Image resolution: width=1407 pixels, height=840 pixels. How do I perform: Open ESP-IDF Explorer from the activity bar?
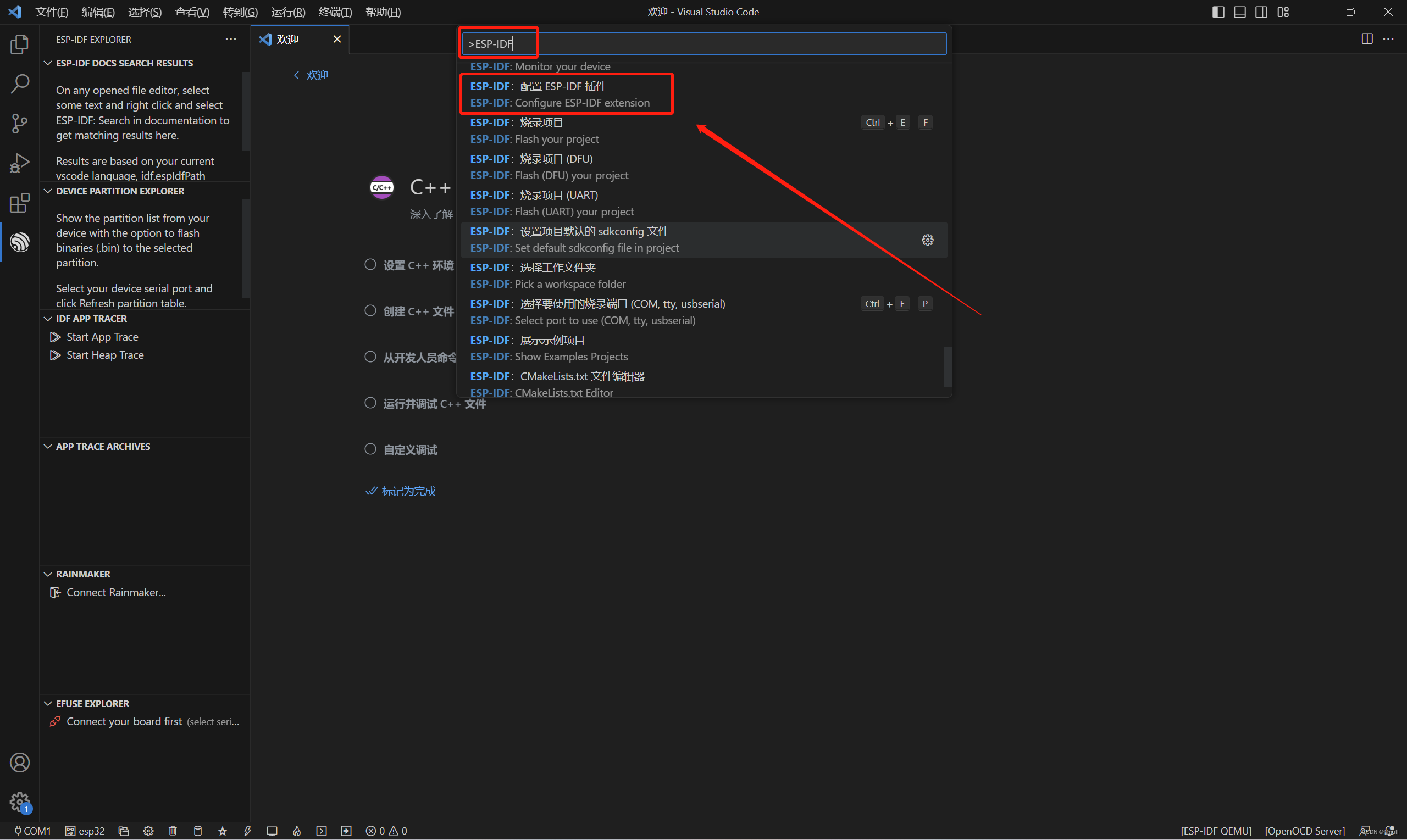(20, 242)
